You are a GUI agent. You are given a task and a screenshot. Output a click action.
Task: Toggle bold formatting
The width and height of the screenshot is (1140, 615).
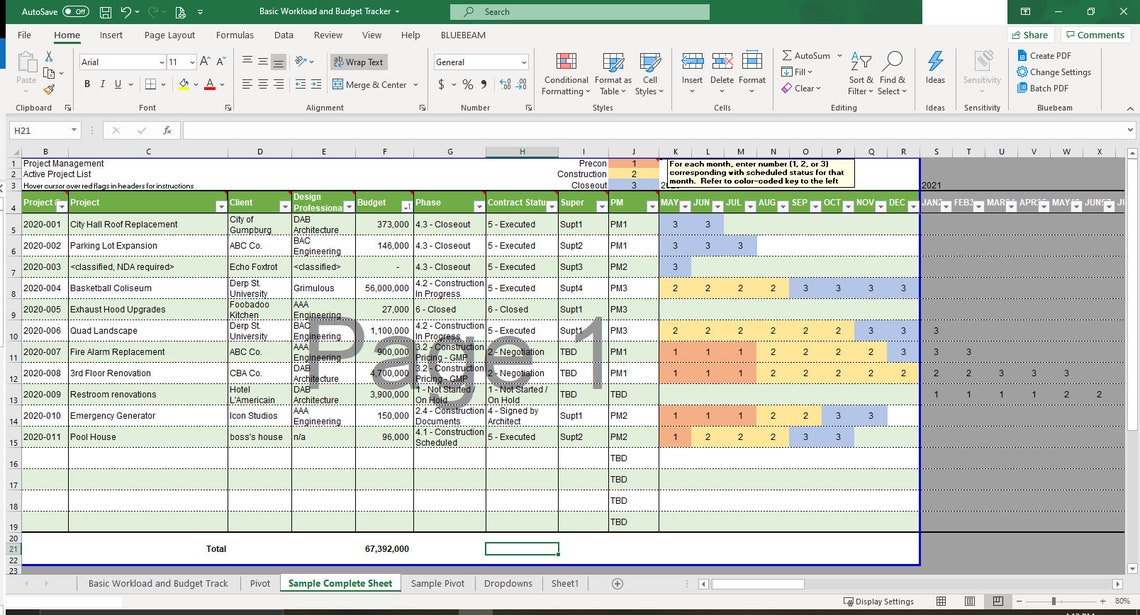[88, 84]
